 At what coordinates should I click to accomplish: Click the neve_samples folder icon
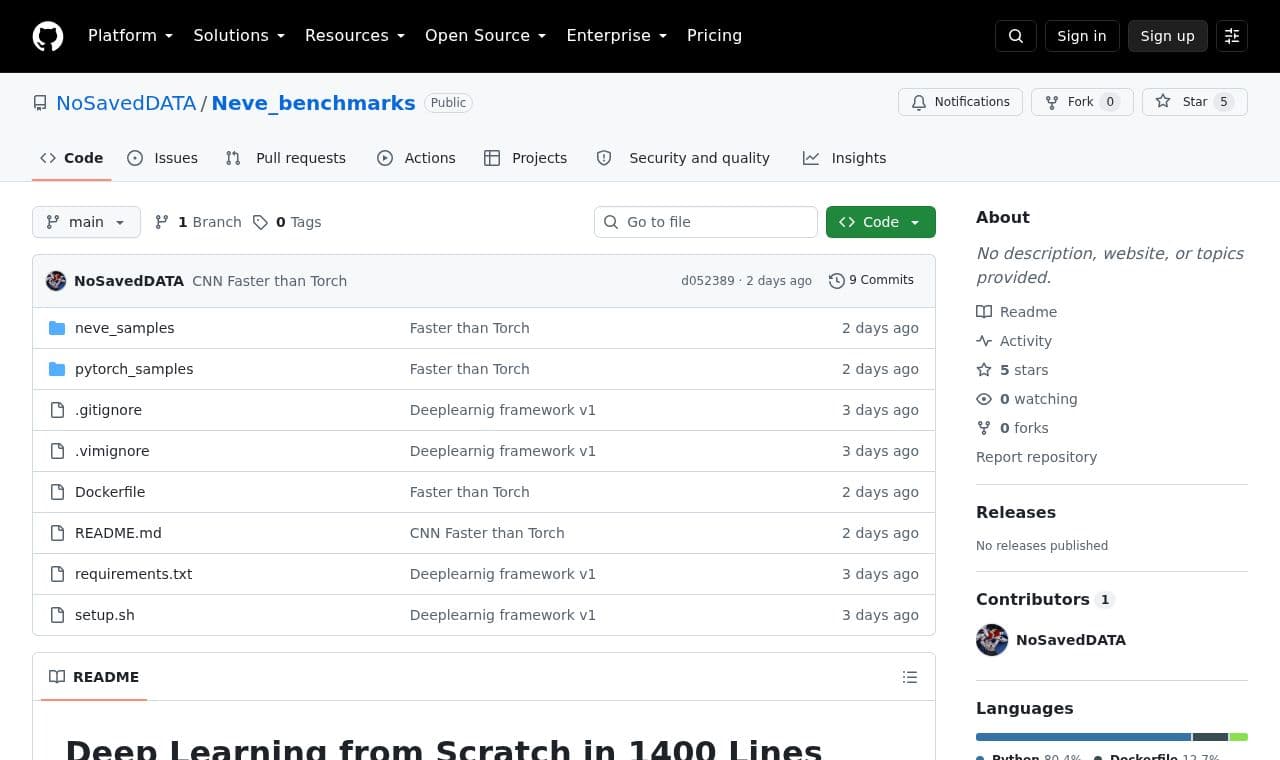(x=57, y=328)
